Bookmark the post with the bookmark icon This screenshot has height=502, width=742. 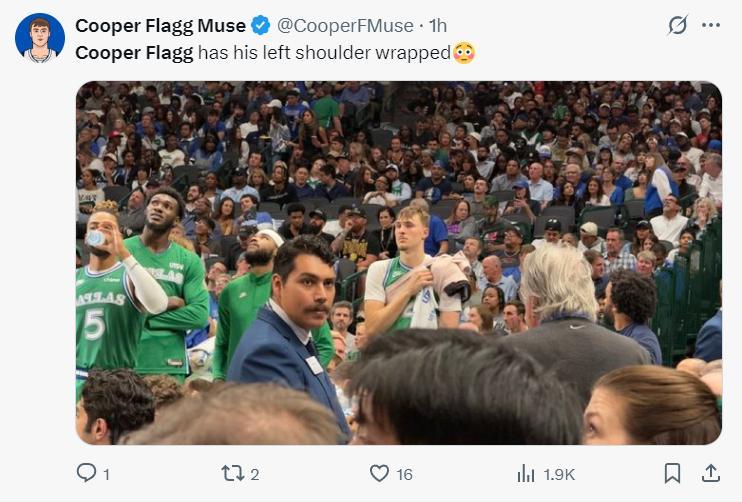[x=673, y=473]
